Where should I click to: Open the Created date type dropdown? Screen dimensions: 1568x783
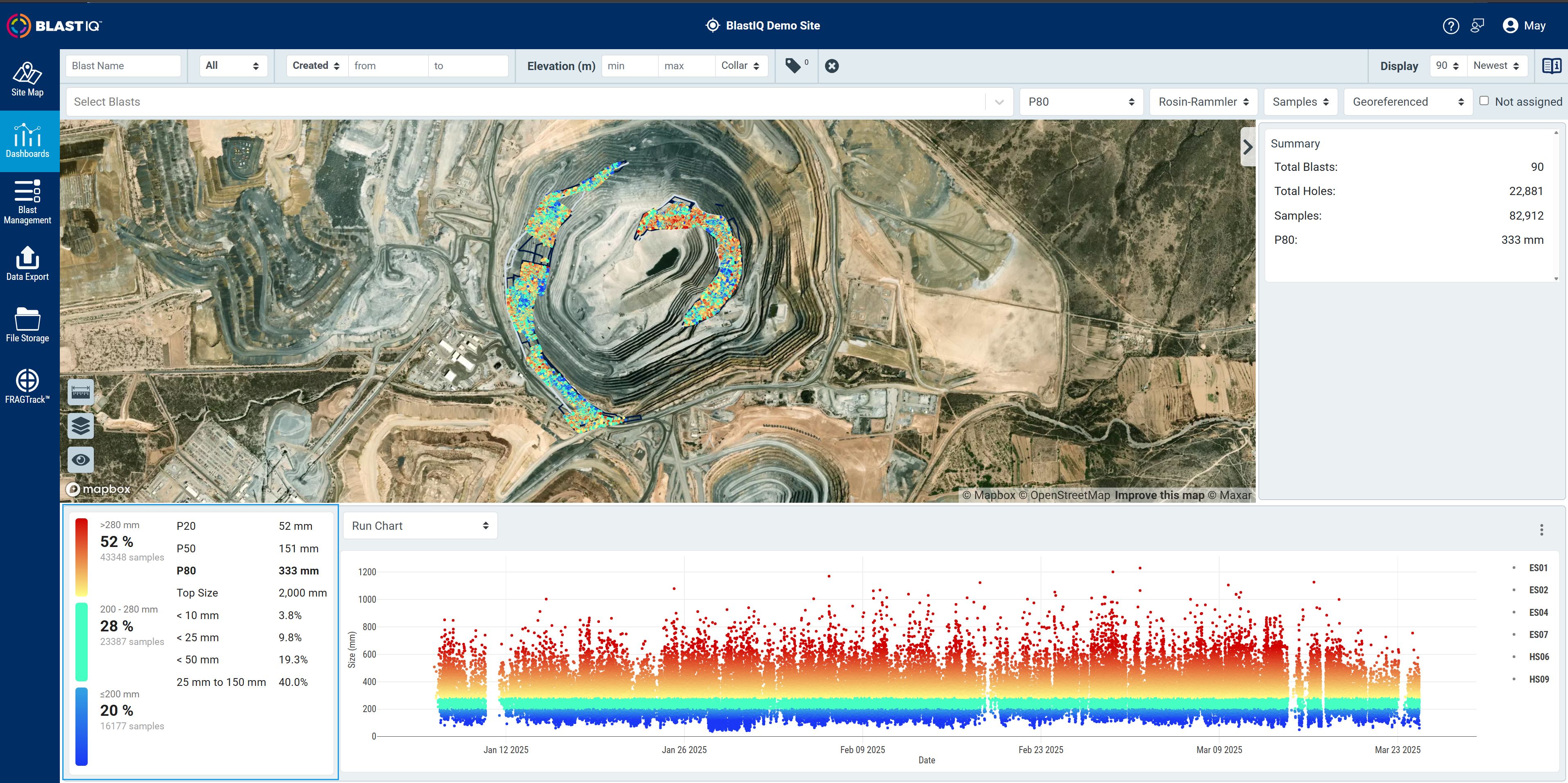(x=316, y=66)
